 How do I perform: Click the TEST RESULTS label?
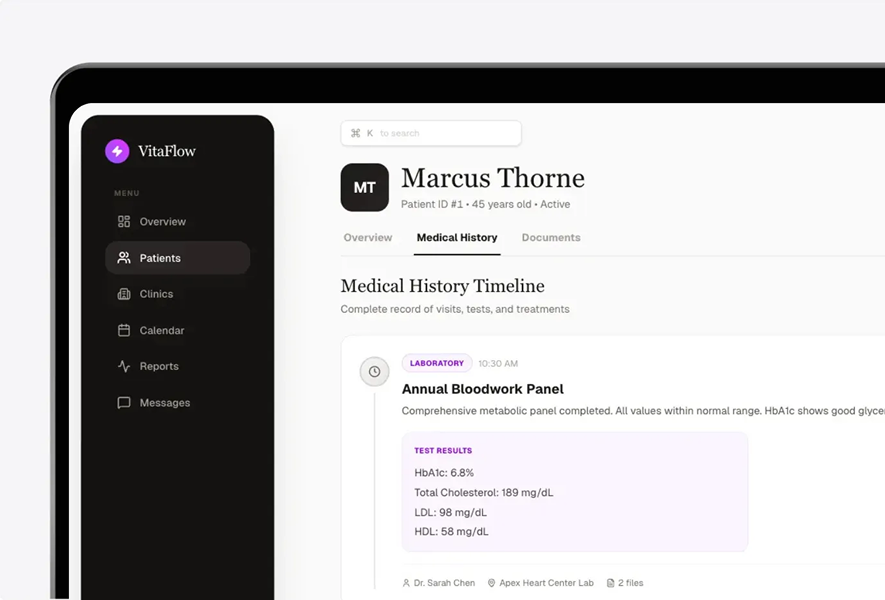[443, 450]
